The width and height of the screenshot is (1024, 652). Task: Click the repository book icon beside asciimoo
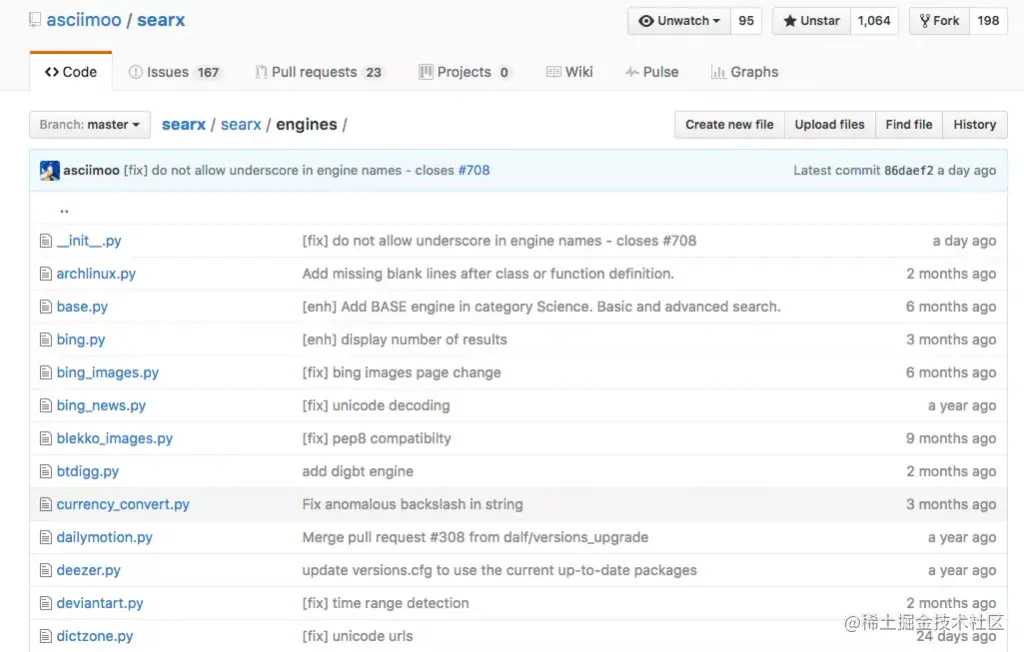pos(35,20)
